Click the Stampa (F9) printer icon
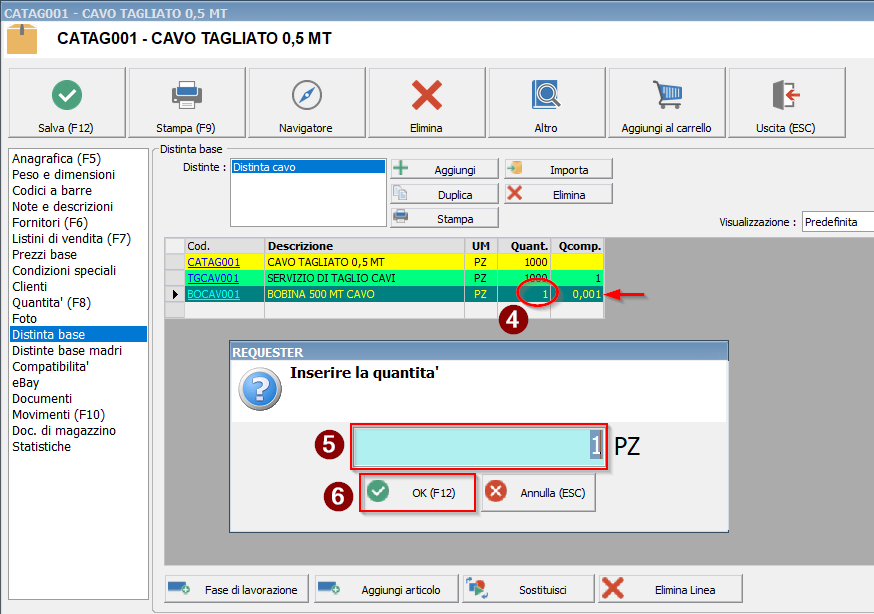The width and height of the screenshot is (874, 614). [186, 96]
